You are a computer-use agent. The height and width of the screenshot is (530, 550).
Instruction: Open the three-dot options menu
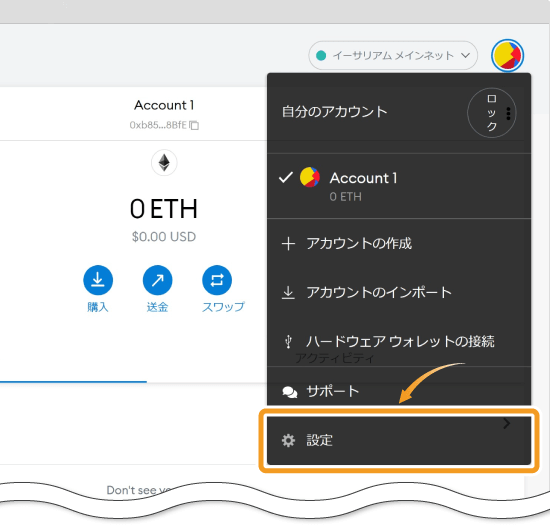[508, 114]
